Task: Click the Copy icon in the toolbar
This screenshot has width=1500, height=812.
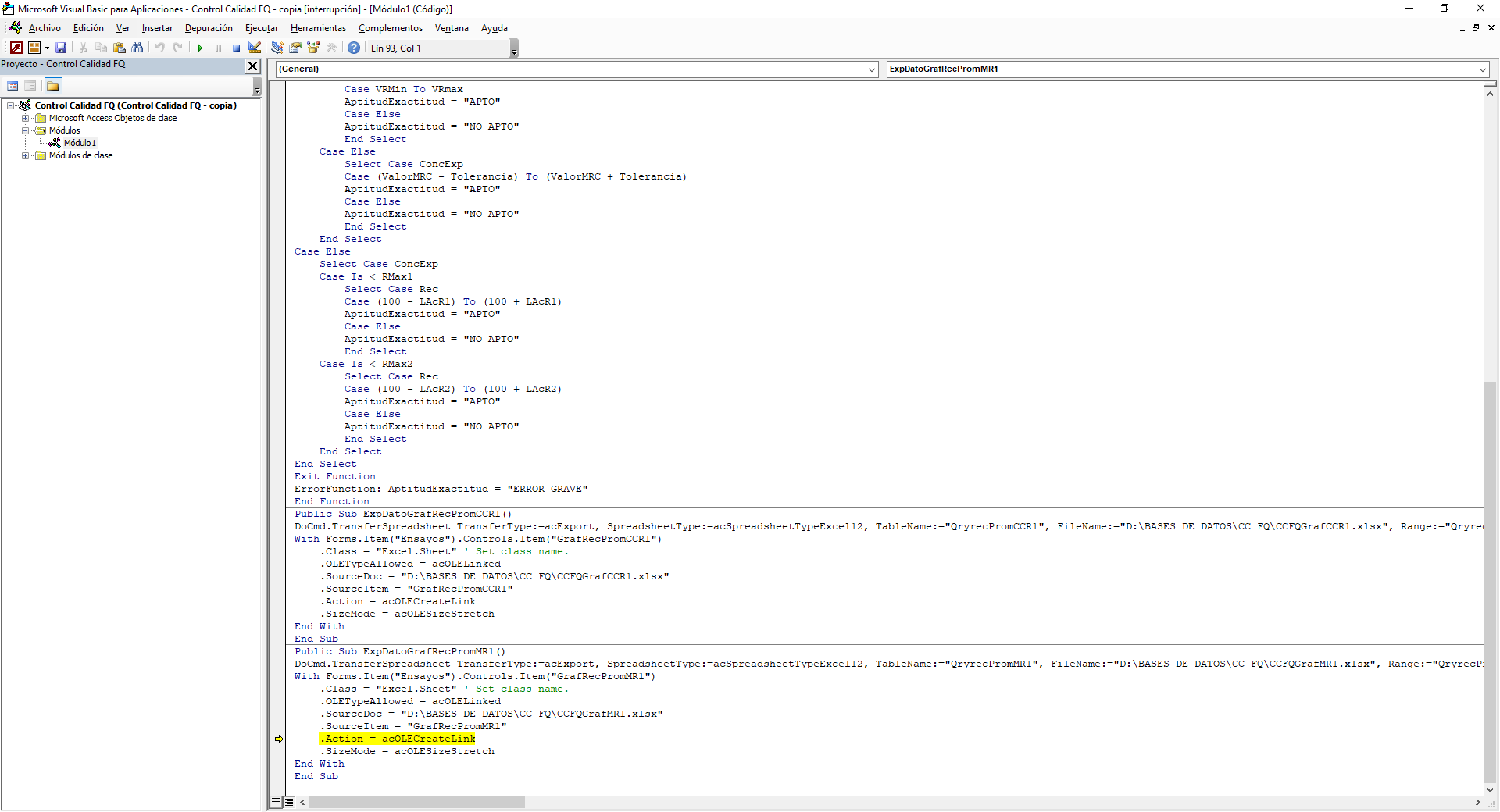Action: click(x=101, y=48)
